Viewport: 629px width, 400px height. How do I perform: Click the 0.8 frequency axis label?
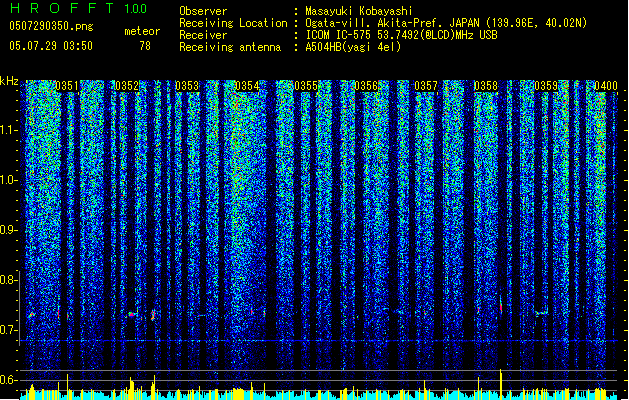click(8, 280)
